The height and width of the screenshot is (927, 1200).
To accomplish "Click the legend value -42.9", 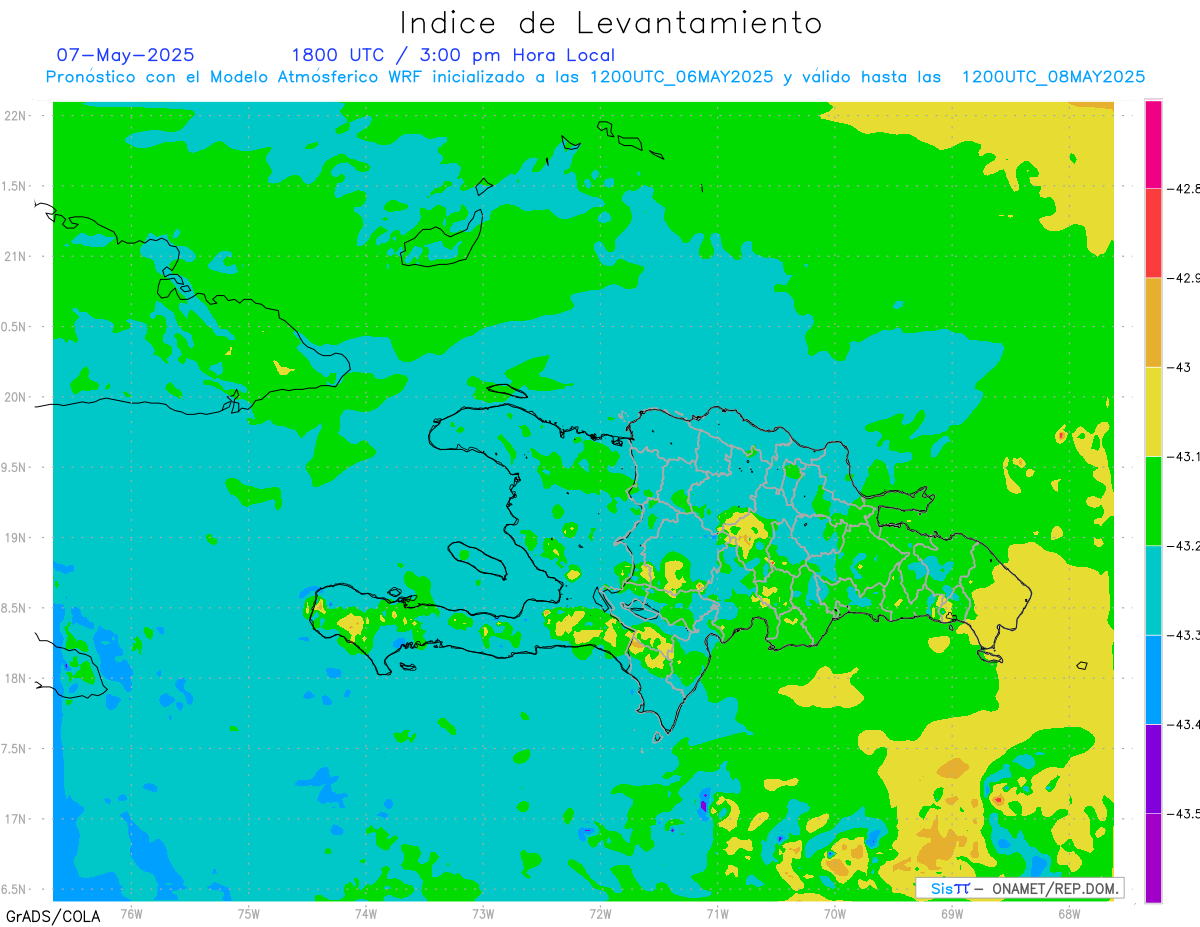I will tap(1184, 278).
